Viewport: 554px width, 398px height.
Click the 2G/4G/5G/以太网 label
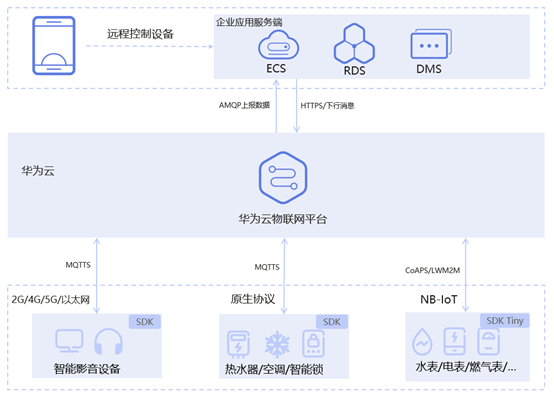[51, 299]
